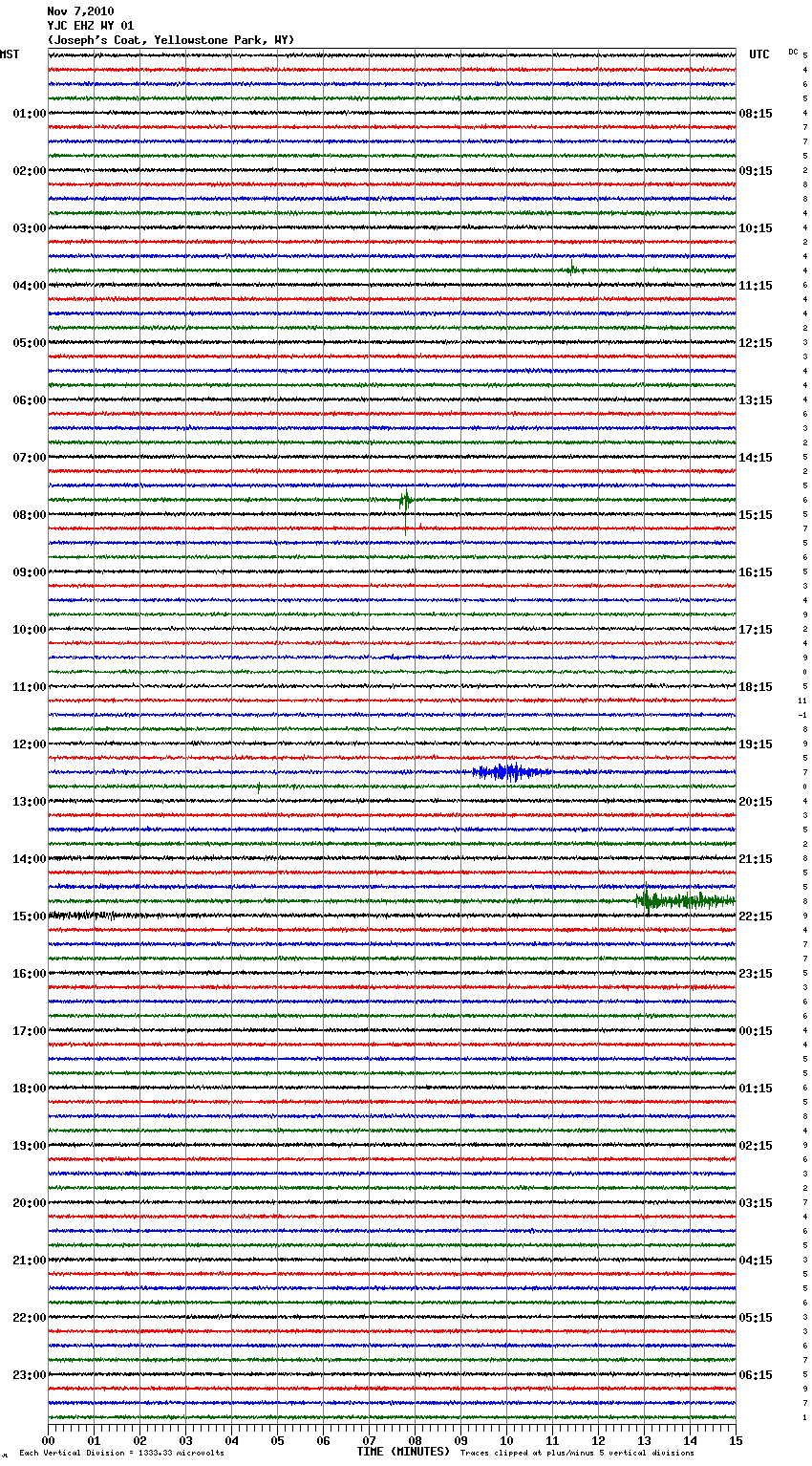Select the 01:00 MST time label
812x1466 pixels.
tap(30, 114)
